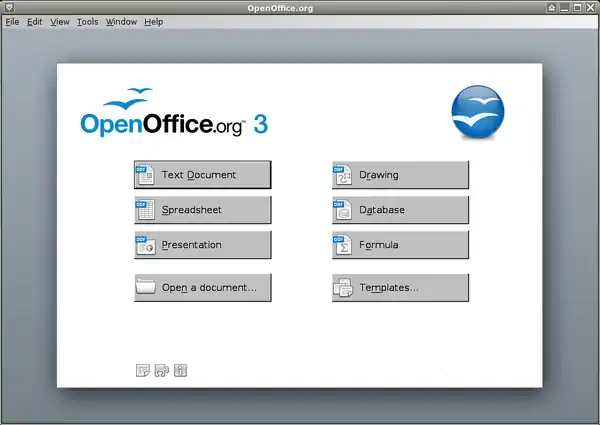The height and width of the screenshot is (425, 600).
Task: Click the round OpenOffice seagull logo
Action: (x=478, y=112)
